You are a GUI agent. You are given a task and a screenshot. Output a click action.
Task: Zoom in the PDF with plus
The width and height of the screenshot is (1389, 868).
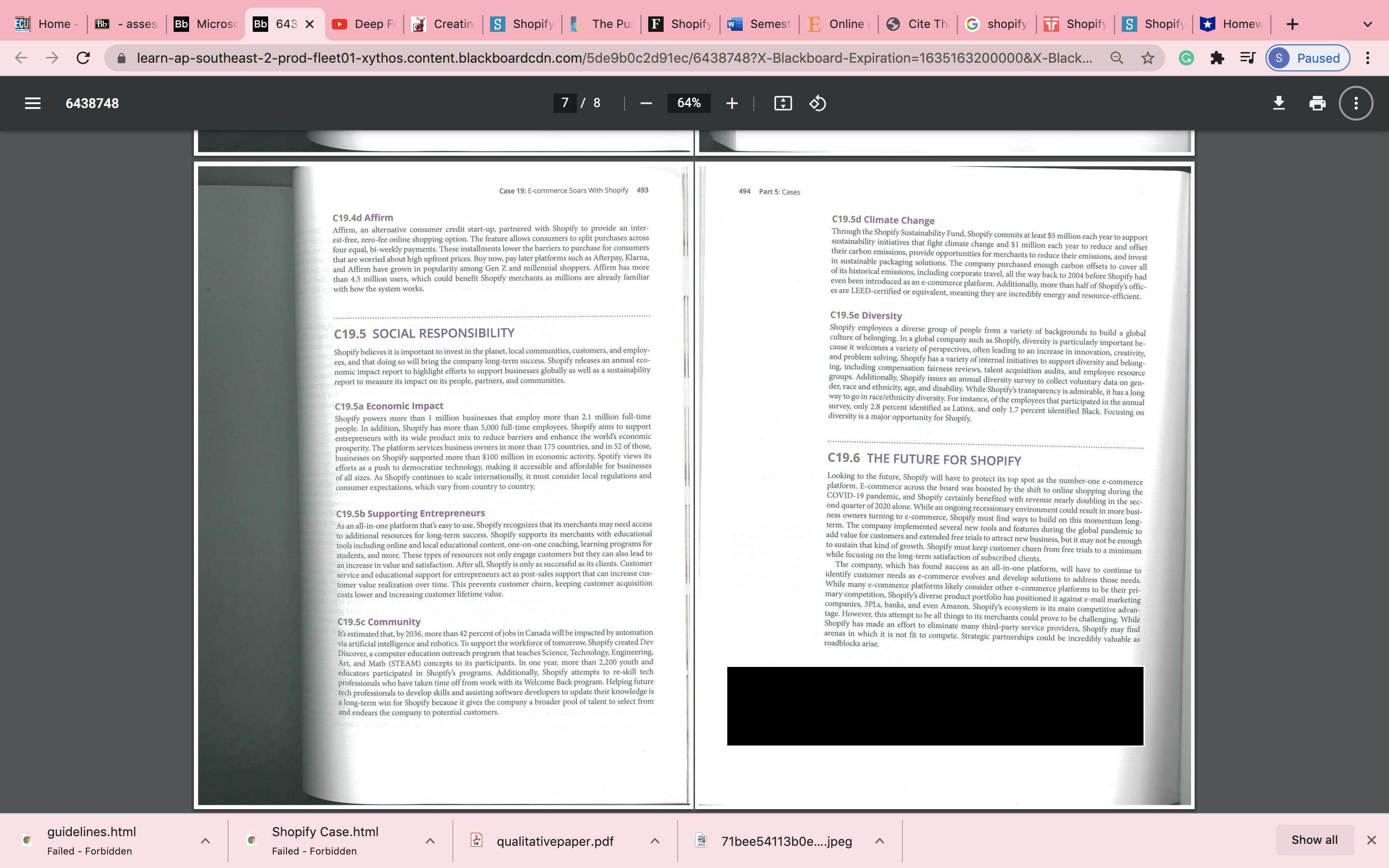click(732, 103)
